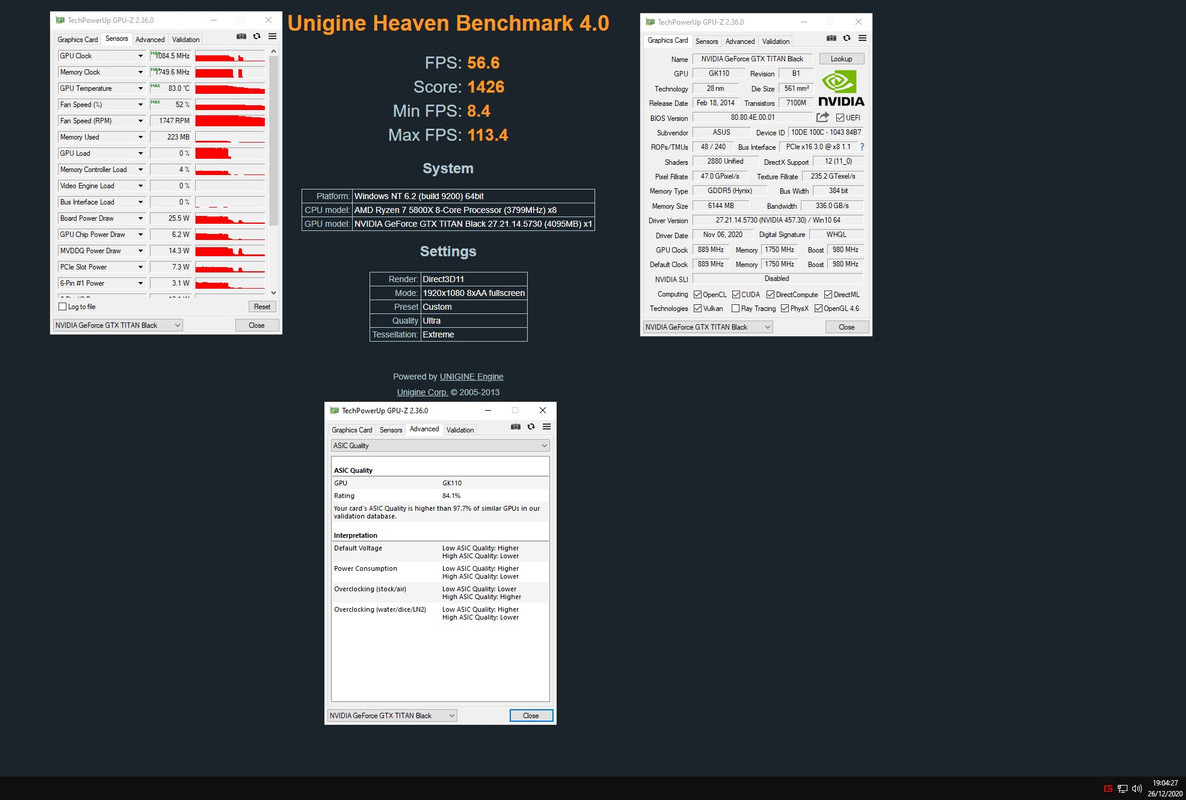
Task: Open the Unigine Corp. link
Action: point(422,392)
